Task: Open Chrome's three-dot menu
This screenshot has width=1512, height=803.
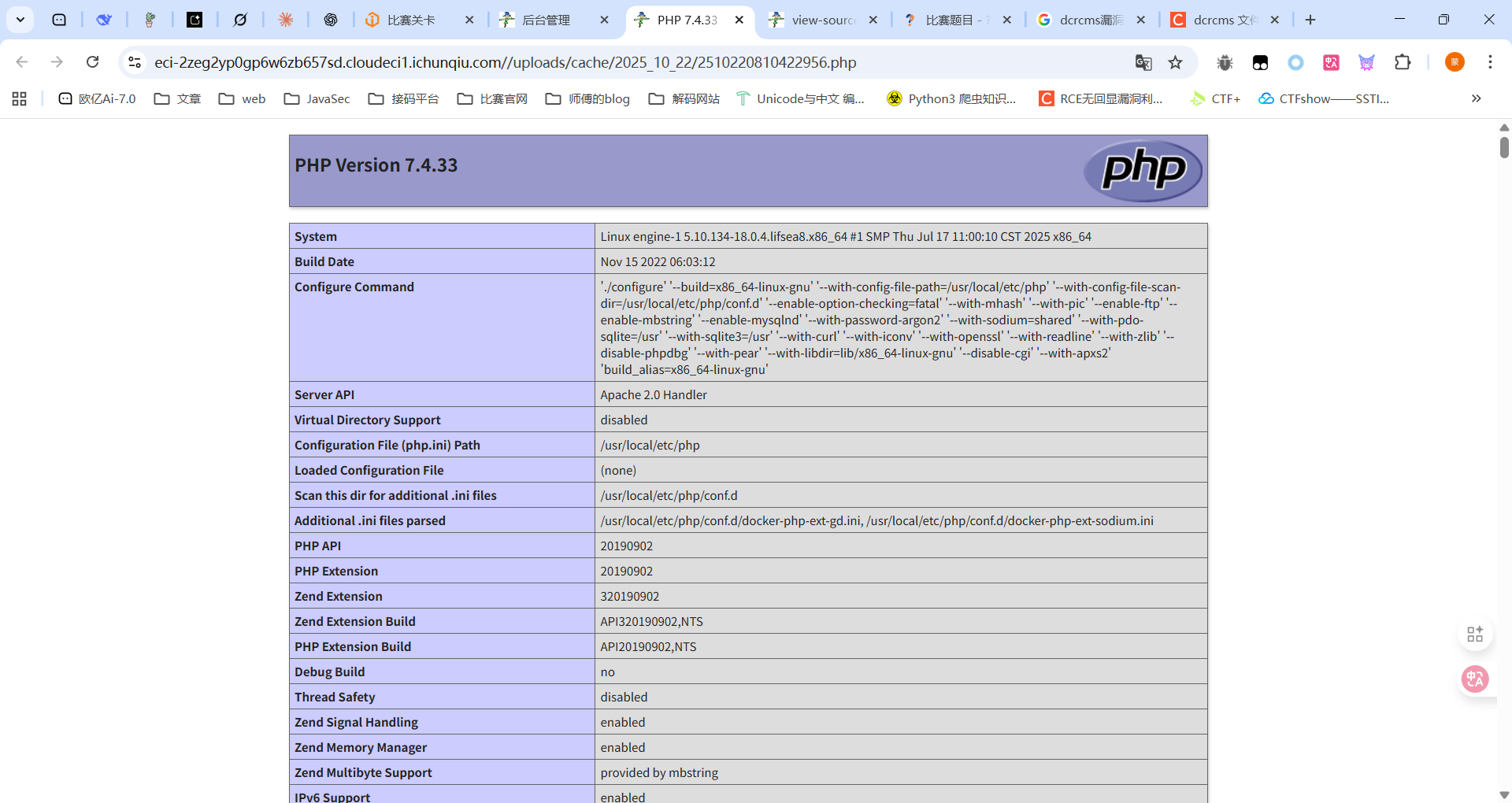Action: (1490, 62)
